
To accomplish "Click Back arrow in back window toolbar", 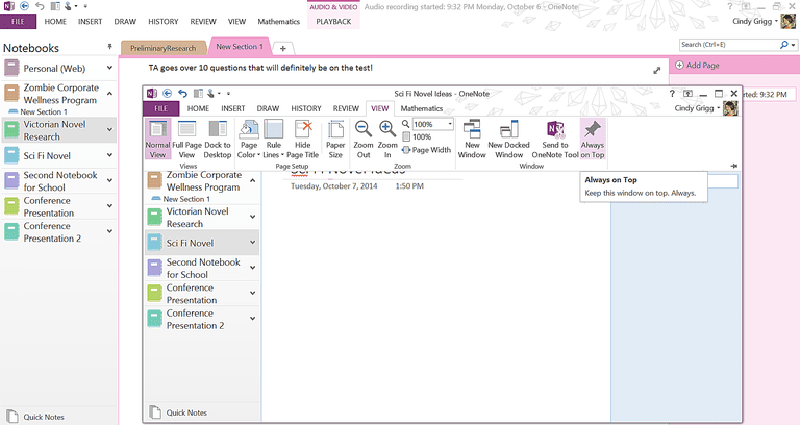I will (x=24, y=6).
